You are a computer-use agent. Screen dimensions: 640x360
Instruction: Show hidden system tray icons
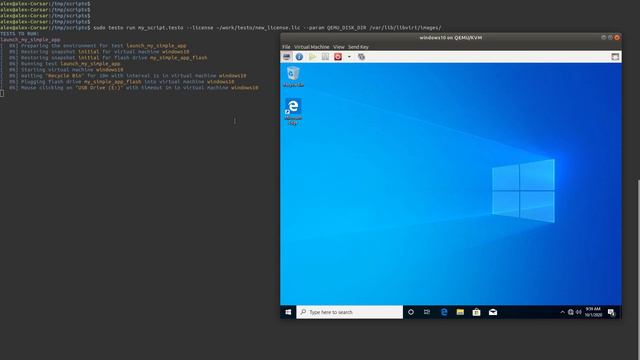pyautogui.click(x=562, y=312)
